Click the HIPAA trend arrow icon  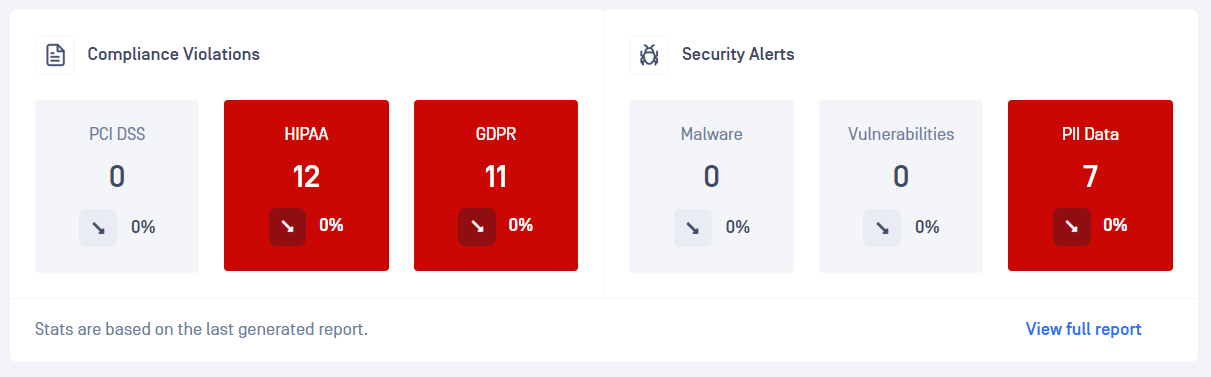[287, 227]
